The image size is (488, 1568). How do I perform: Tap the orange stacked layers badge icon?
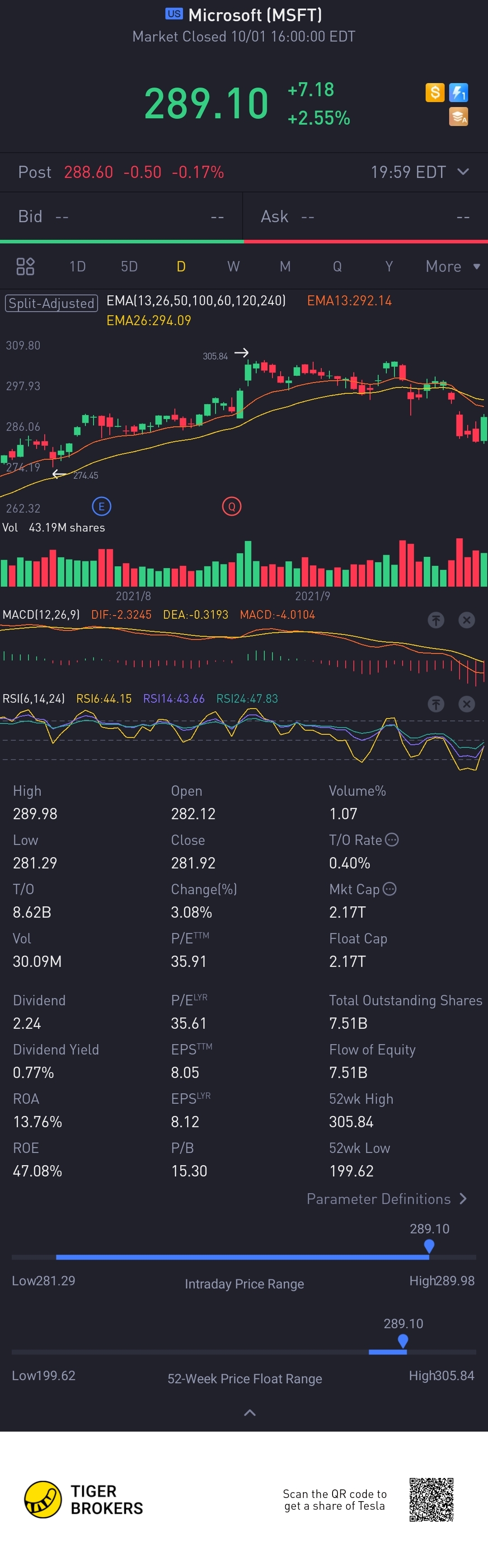458,116
